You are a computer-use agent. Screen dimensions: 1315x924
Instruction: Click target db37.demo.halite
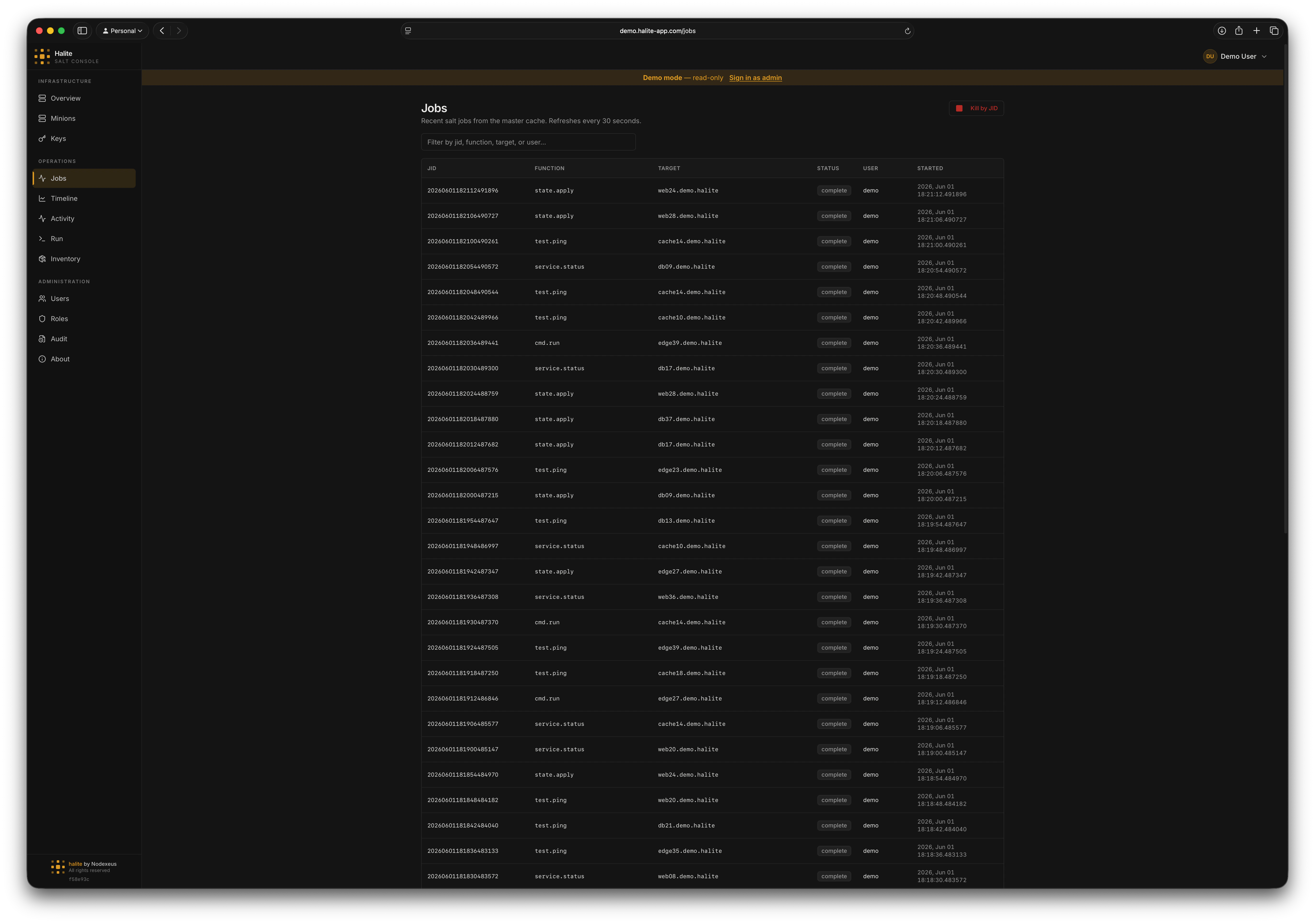click(686, 419)
